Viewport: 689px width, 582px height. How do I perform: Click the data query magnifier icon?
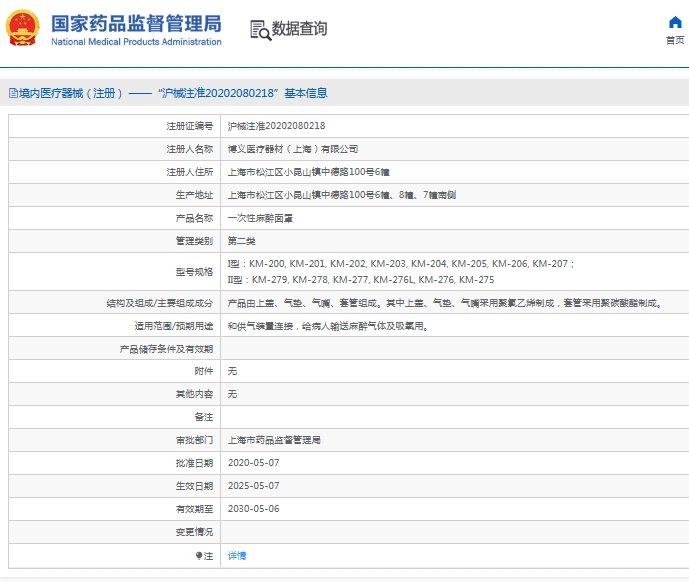coord(260,30)
